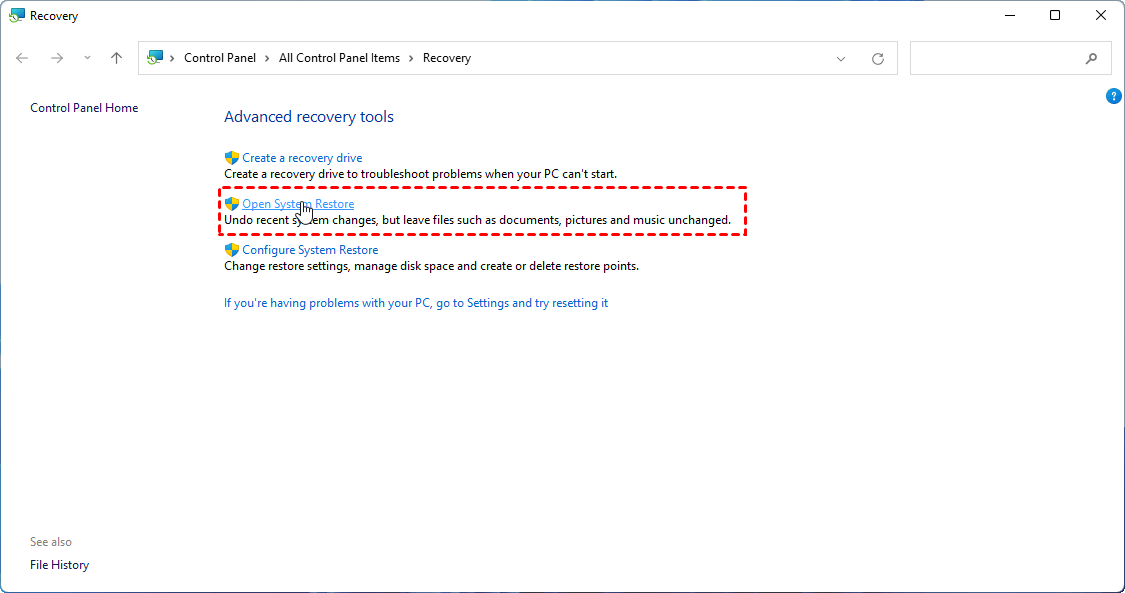The height and width of the screenshot is (593, 1125).
Task: Click the shield icon beside Create a recovery drive
Action: point(232,158)
